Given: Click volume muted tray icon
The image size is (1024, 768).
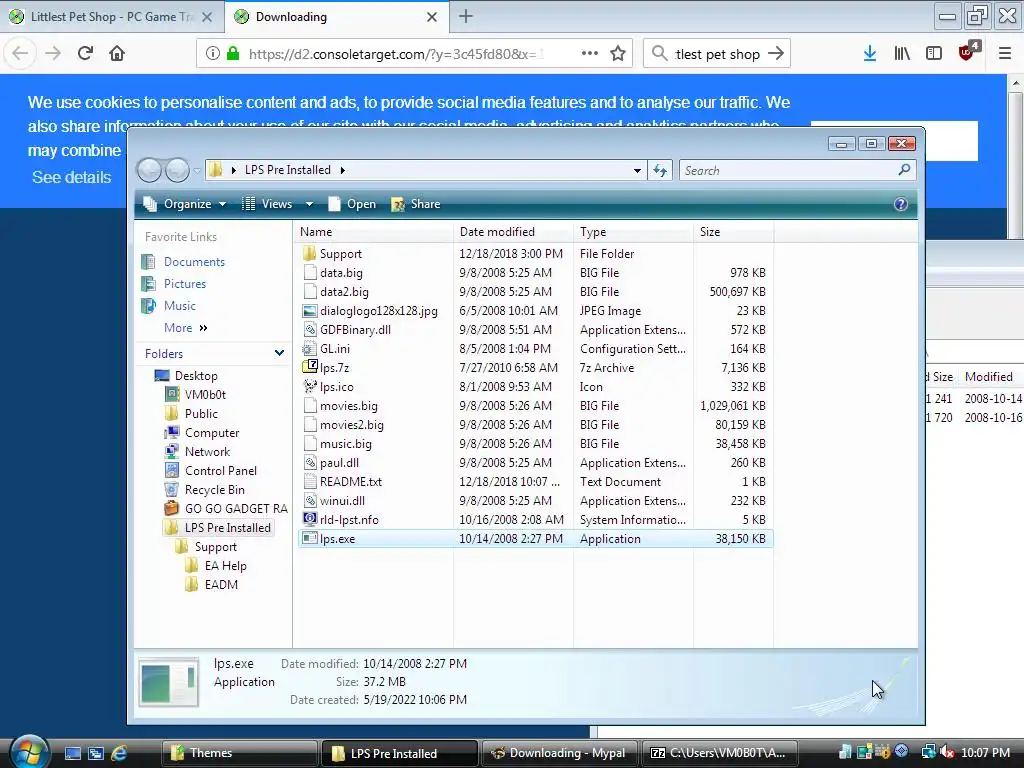Looking at the screenshot, I should (x=947, y=752).
